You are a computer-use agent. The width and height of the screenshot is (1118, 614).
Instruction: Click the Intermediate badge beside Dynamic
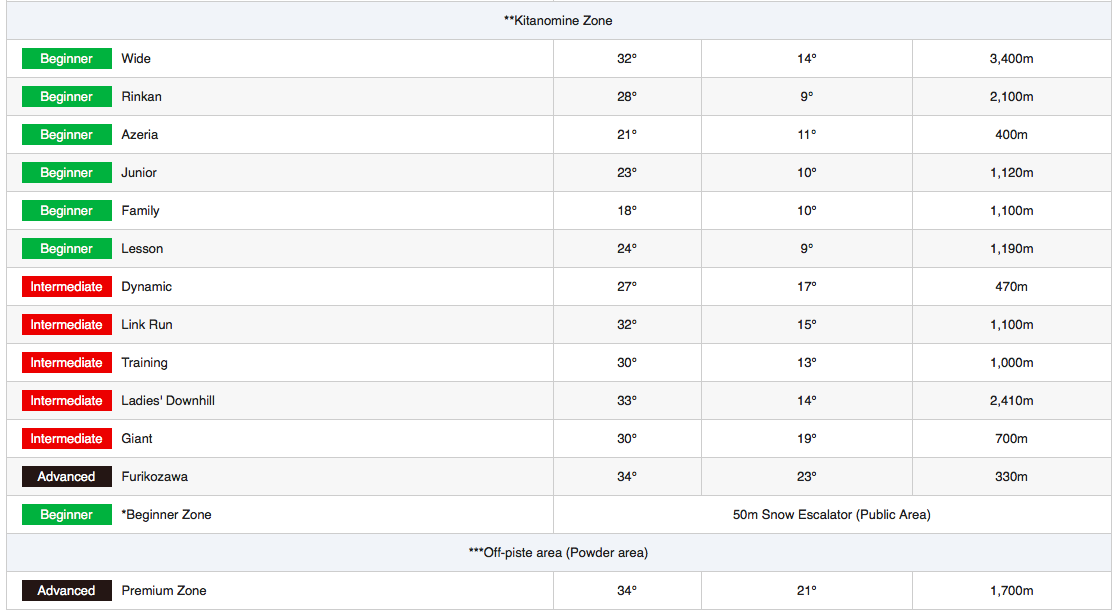click(66, 287)
